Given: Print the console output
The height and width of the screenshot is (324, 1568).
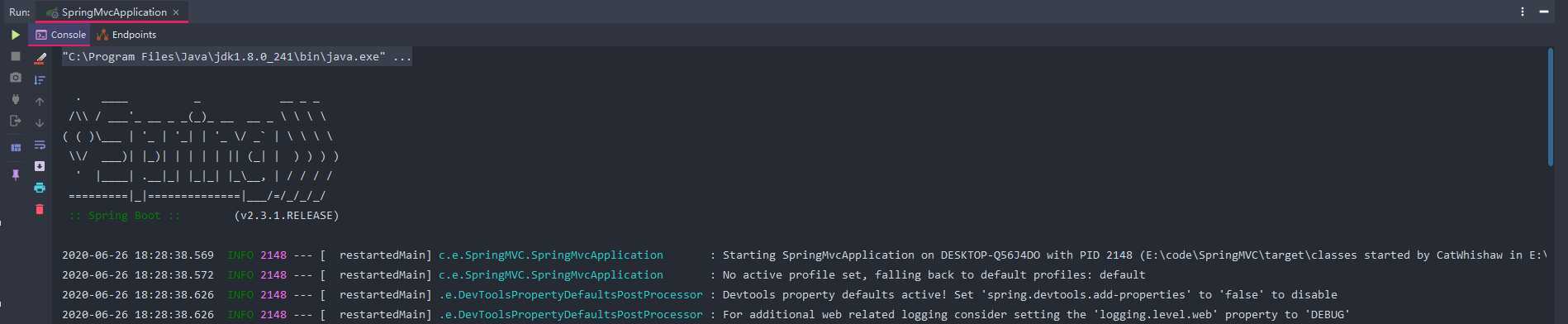Looking at the screenshot, I should tap(40, 188).
